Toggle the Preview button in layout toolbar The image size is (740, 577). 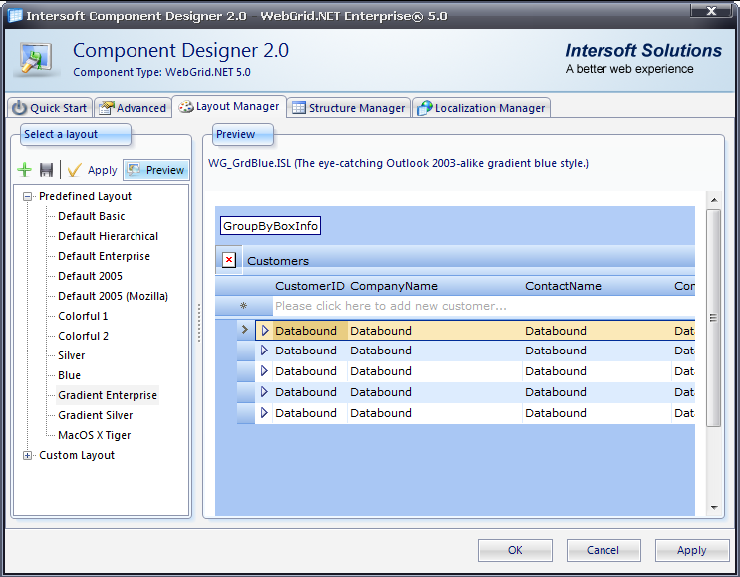click(x=156, y=170)
